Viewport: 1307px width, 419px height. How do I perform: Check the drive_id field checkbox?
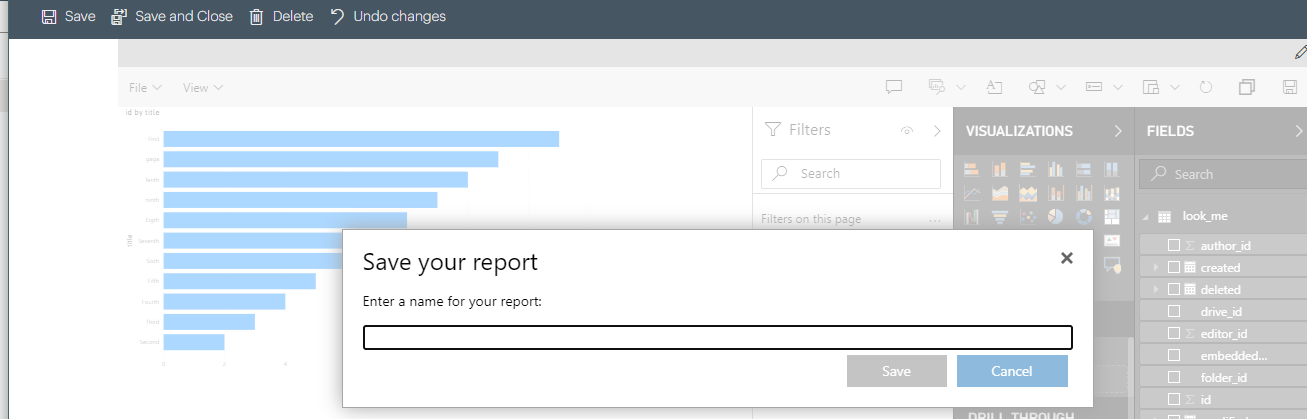click(x=1174, y=311)
